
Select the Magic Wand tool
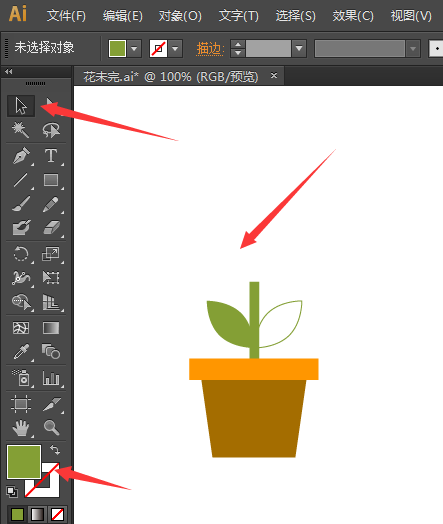click(21, 130)
